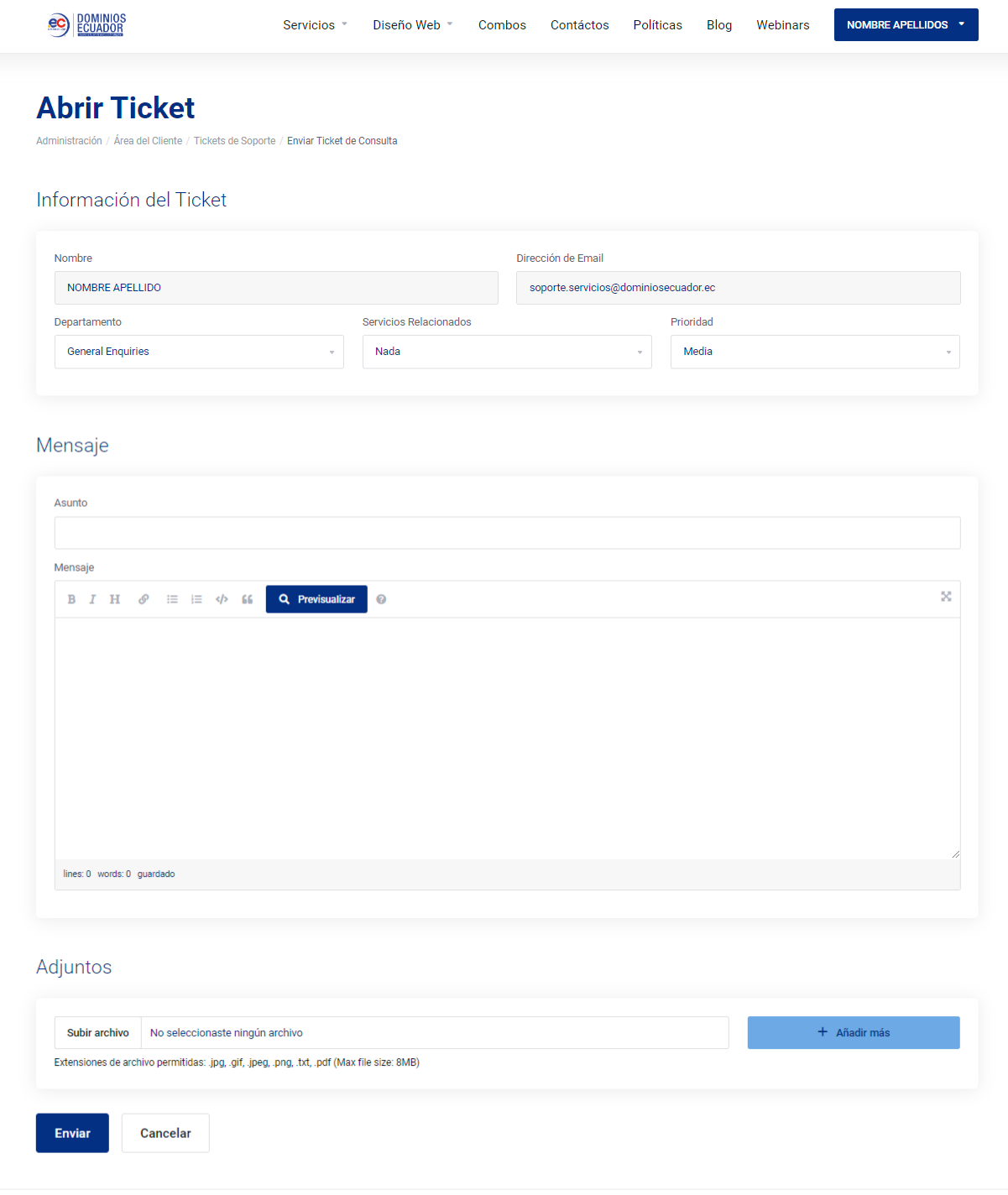Insert heading with the H icon
Image resolution: width=1008 pixels, height=1195 pixels.
[x=115, y=599]
